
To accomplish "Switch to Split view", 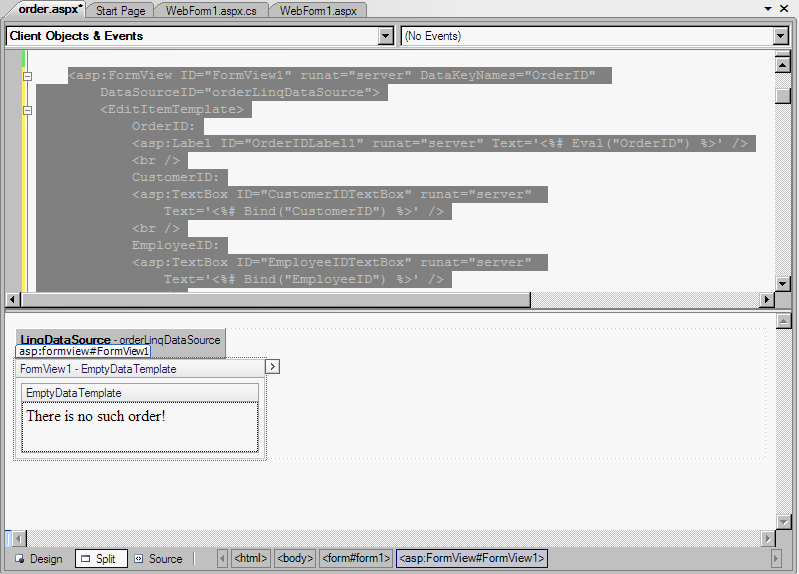I will point(101,559).
